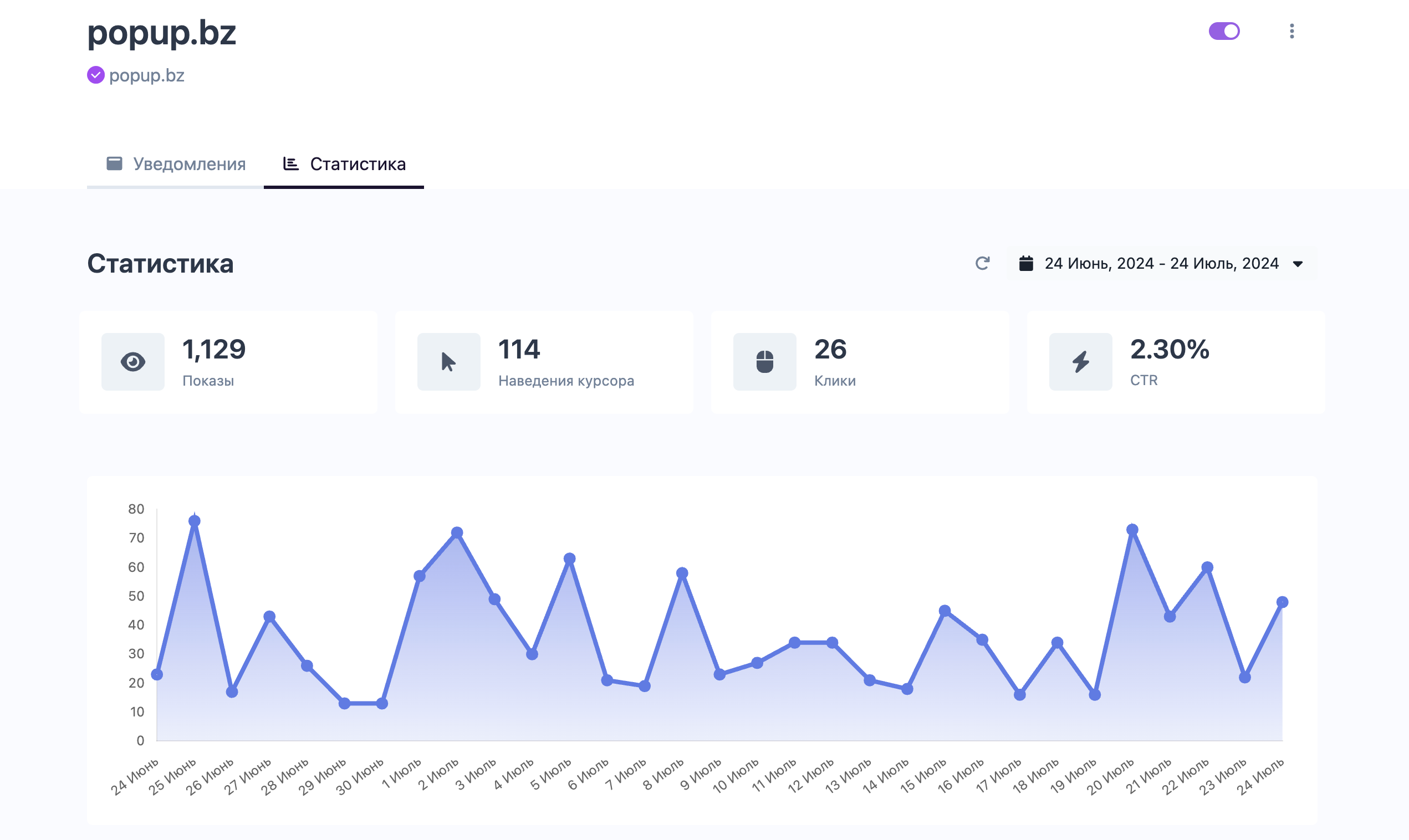Viewport: 1409px width, 840px height.
Task: Switch to the Уведомления tab
Action: [x=176, y=164]
